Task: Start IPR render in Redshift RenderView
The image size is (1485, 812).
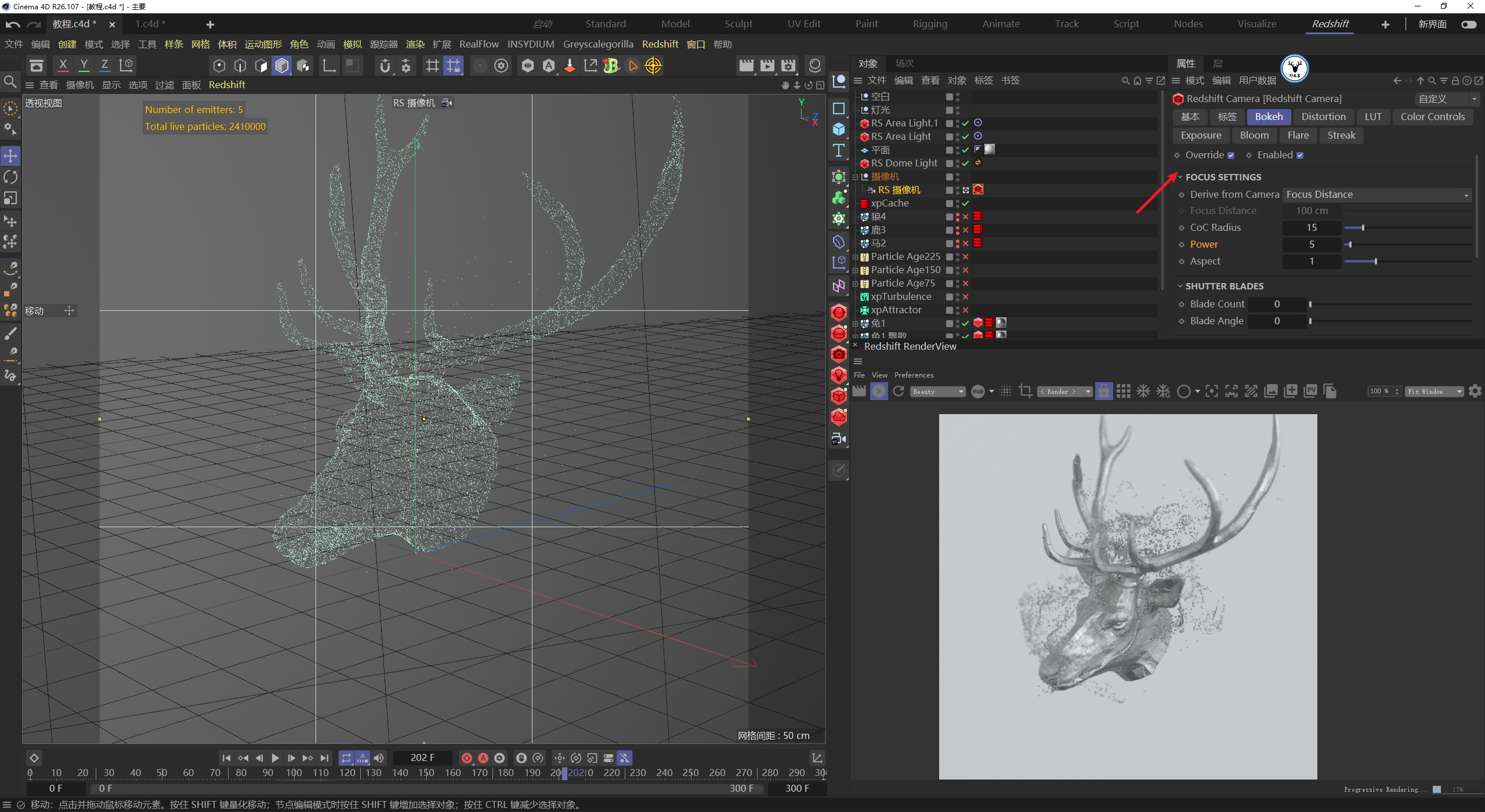Action: click(879, 391)
